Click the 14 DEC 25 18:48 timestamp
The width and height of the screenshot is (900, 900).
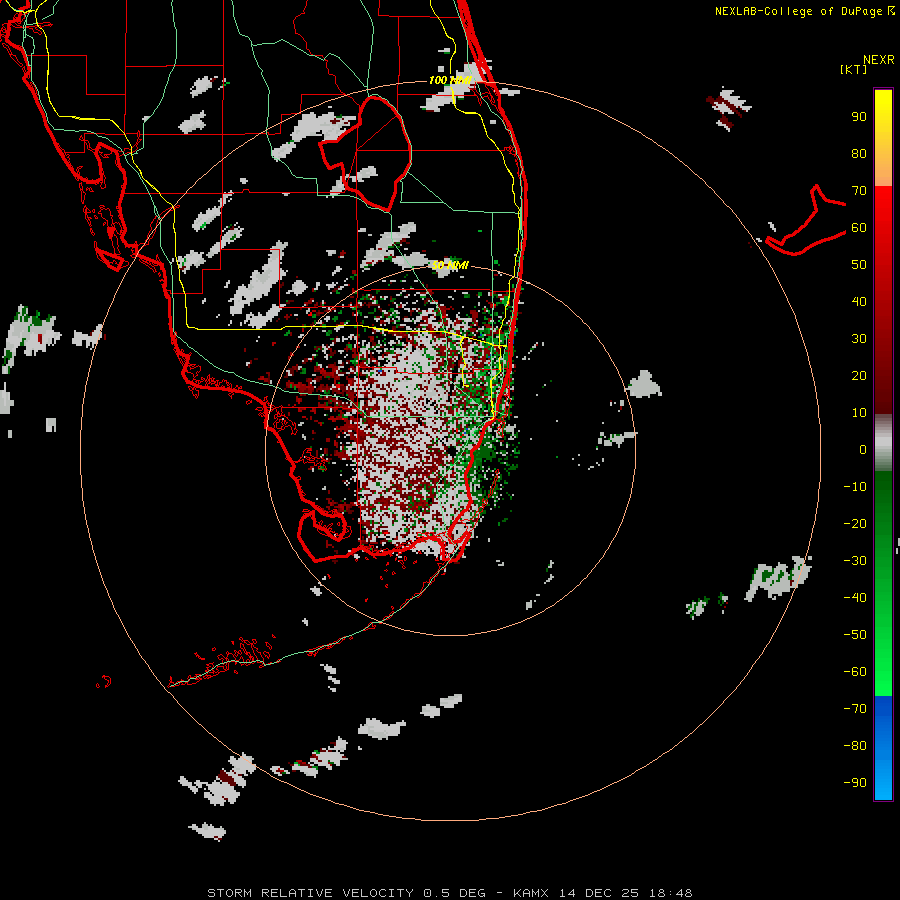(x=626, y=893)
